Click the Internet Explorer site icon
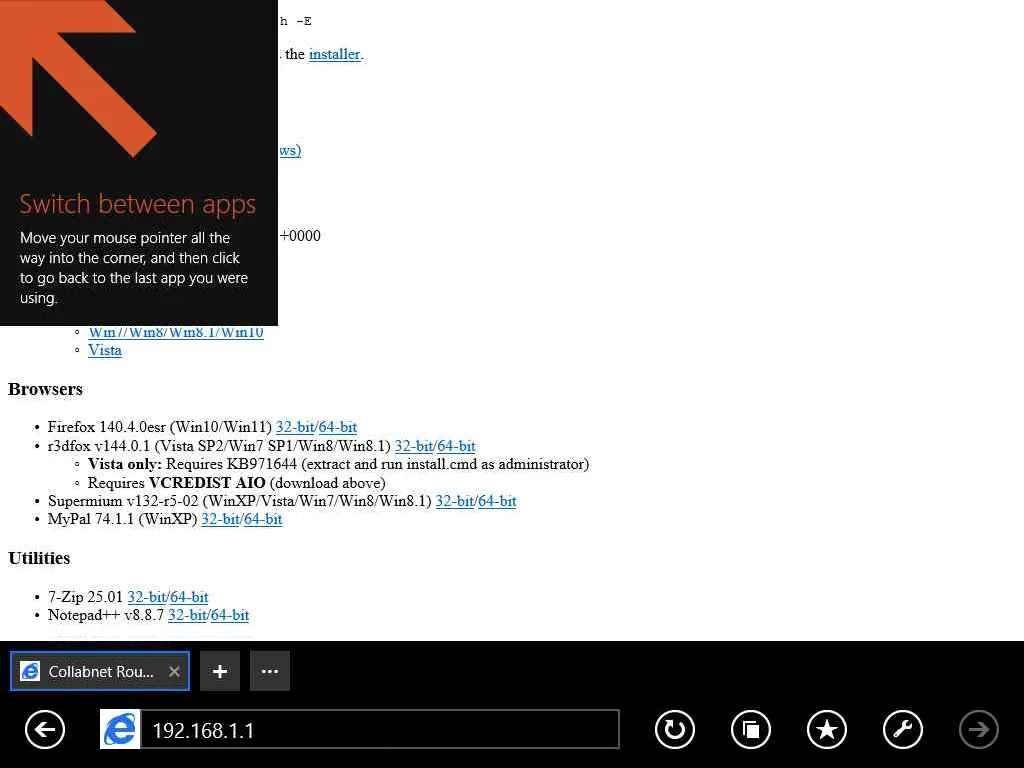 tap(120, 729)
